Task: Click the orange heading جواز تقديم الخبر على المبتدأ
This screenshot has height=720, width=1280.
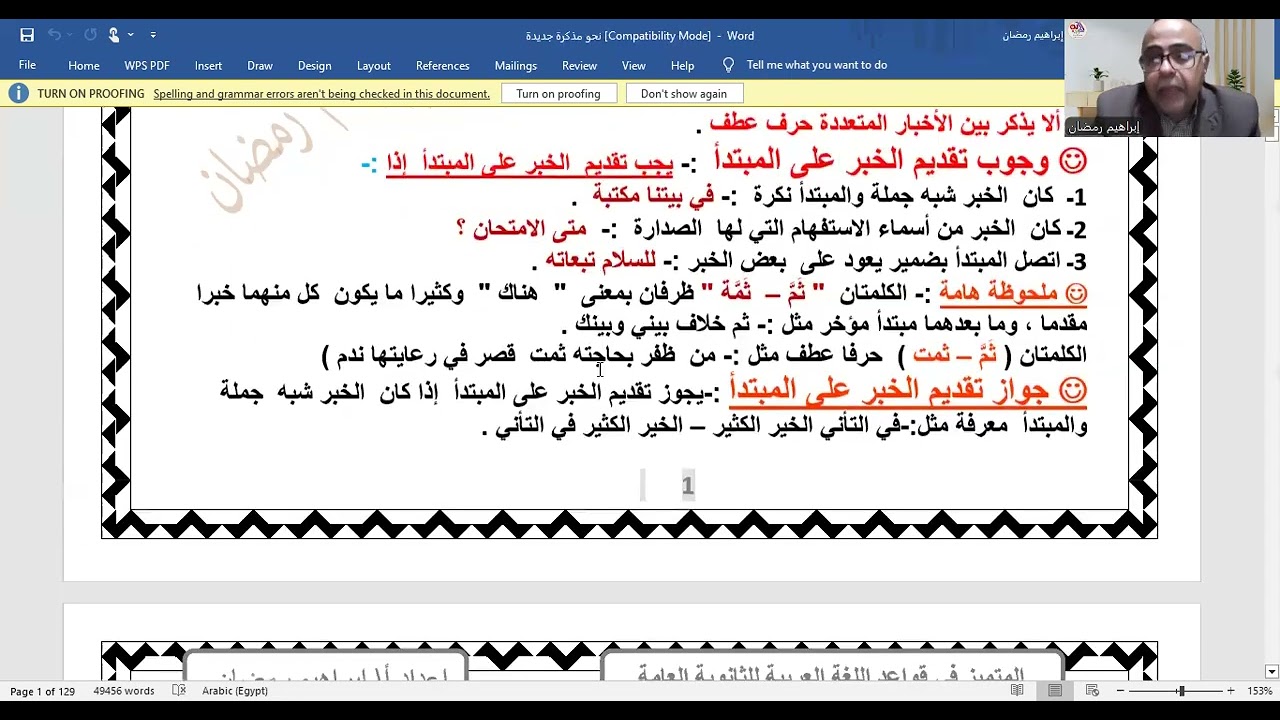Action: (x=889, y=390)
